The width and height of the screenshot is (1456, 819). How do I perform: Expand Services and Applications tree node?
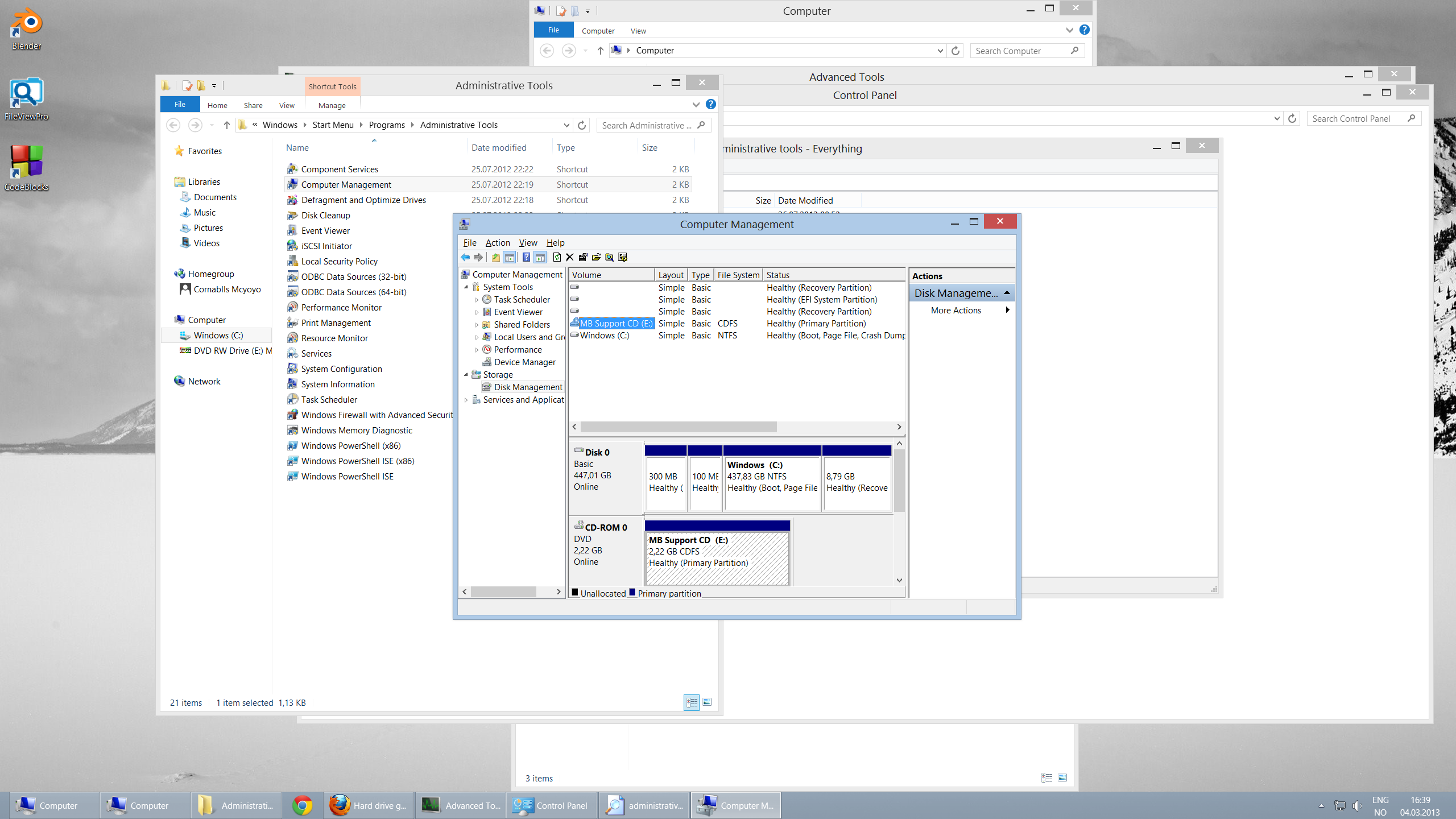[x=466, y=400]
